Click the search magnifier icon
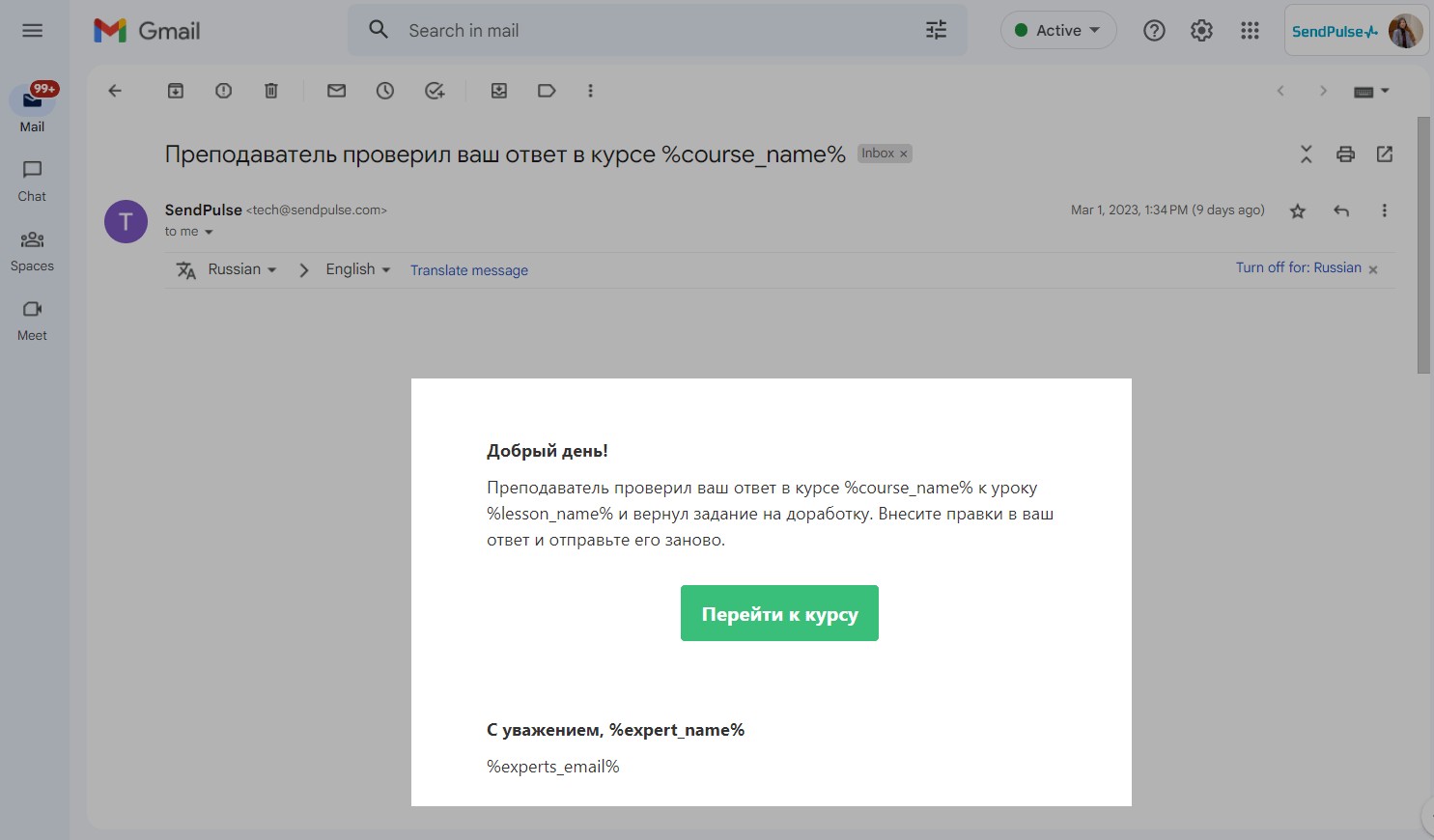The image size is (1434, 840). click(x=379, y=30)
